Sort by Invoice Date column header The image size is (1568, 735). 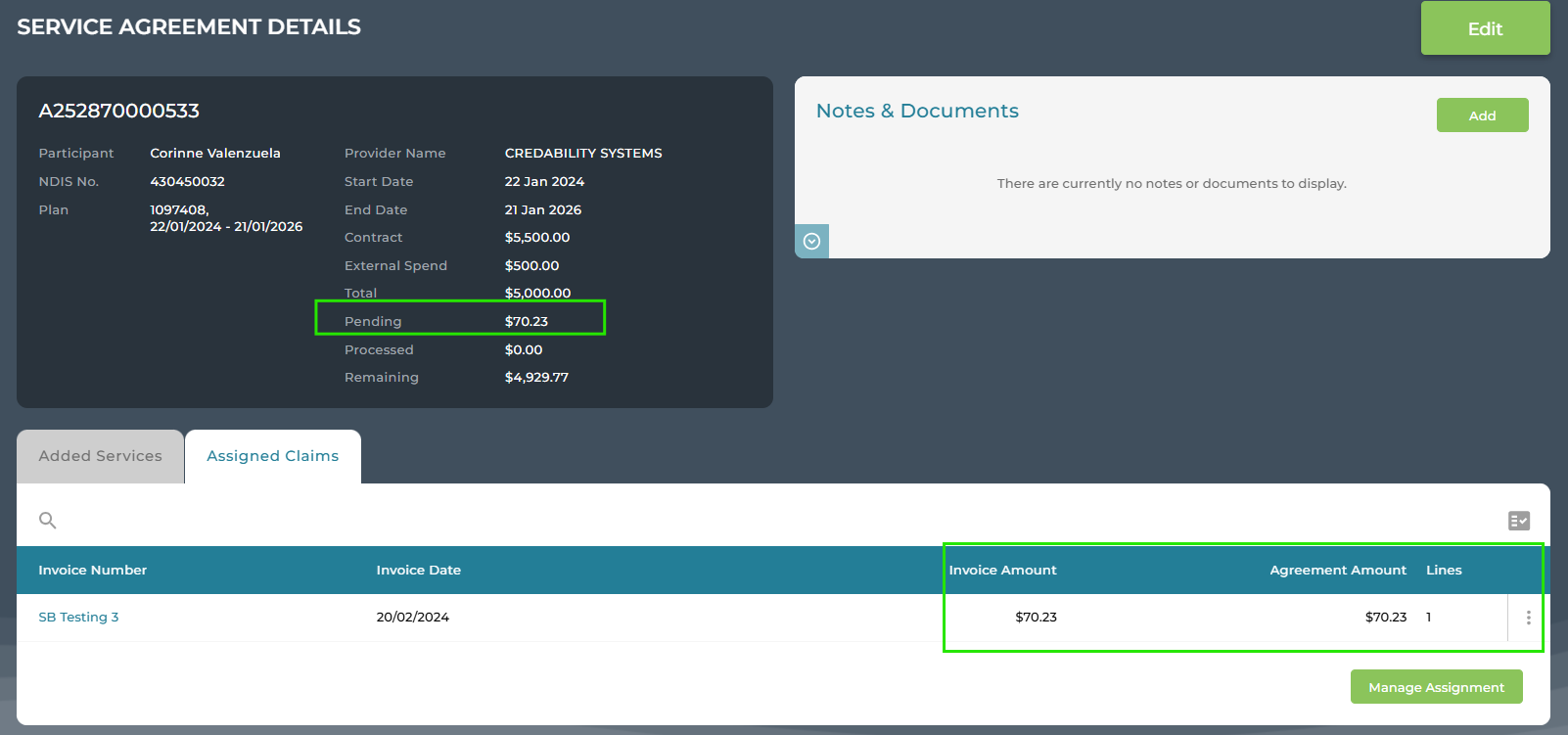(x=418, y=571)
